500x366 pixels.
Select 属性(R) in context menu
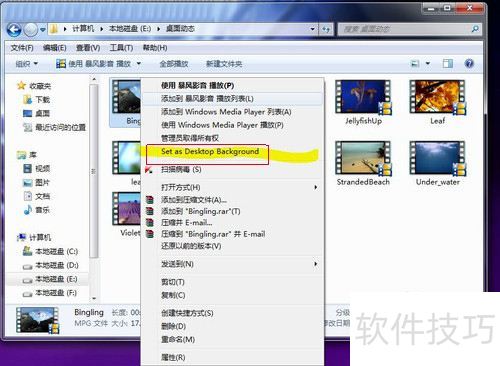173,357
